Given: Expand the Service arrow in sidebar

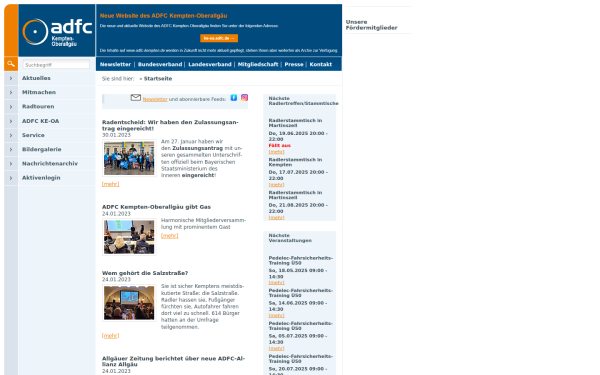Looking at the screenshot, I should (11, 135).
